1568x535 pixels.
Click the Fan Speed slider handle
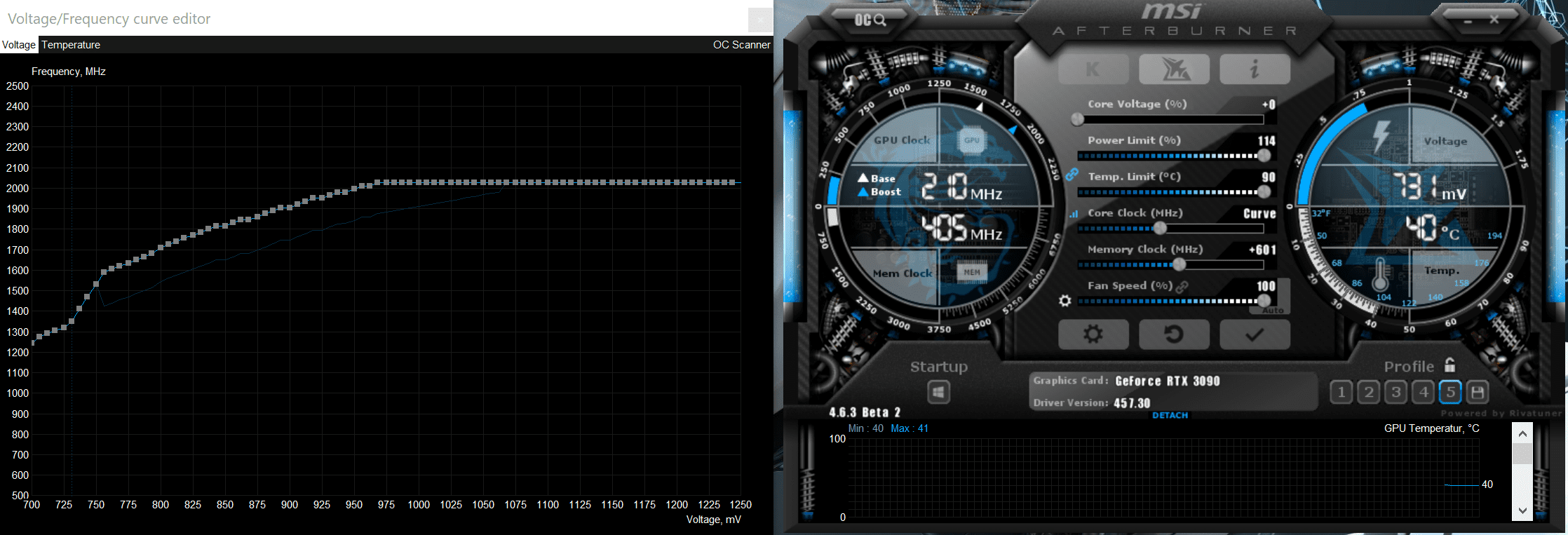[1264, 301]
